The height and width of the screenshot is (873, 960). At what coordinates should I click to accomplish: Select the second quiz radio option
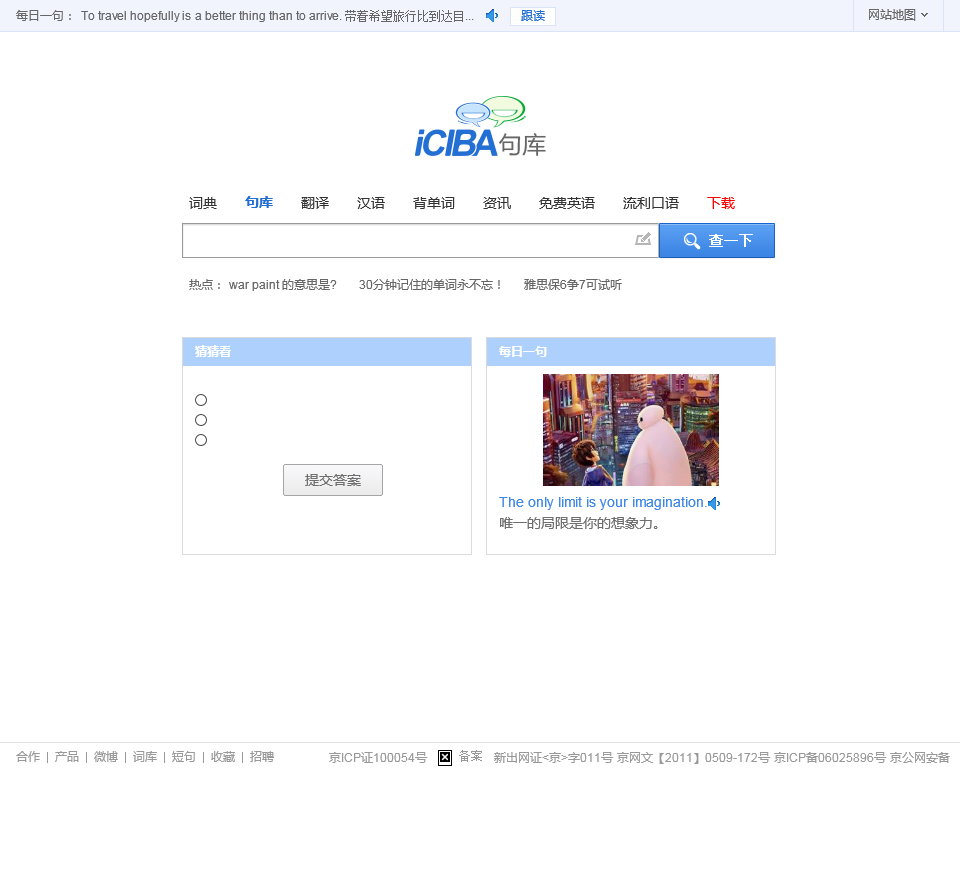(x=201, y=420)
